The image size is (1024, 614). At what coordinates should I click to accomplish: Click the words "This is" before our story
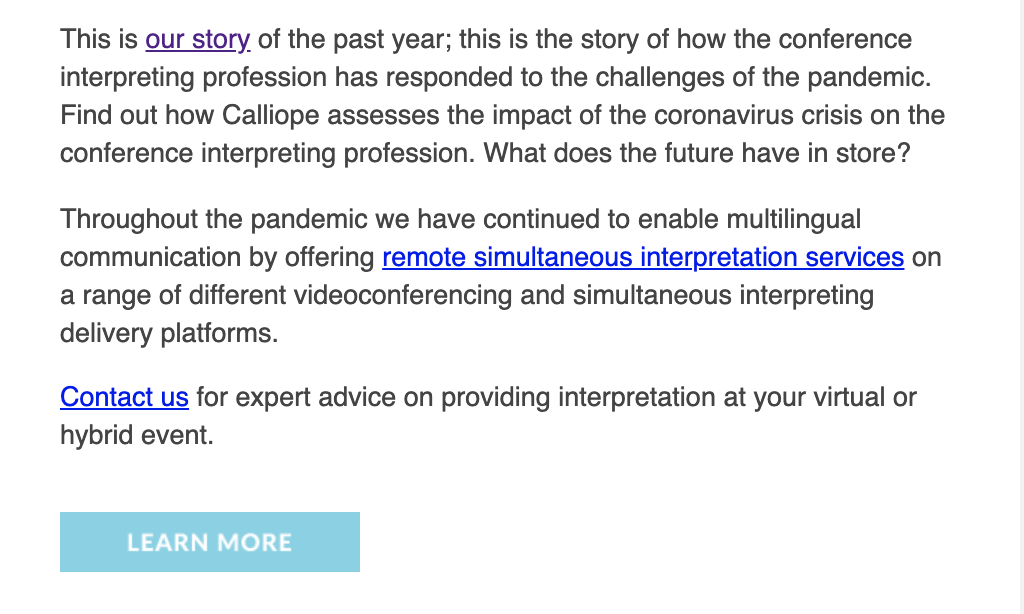pos(98,40)
